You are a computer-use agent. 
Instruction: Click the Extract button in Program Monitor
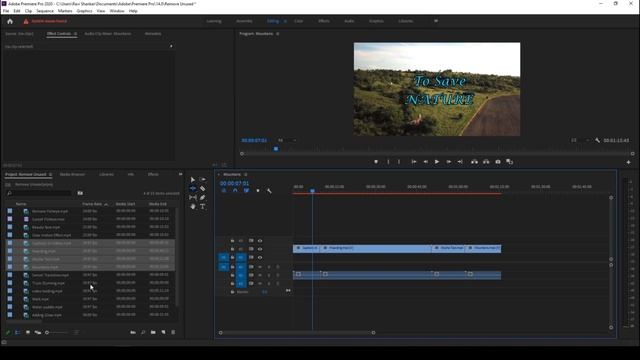pyautogui.click(x=486, y=162)
